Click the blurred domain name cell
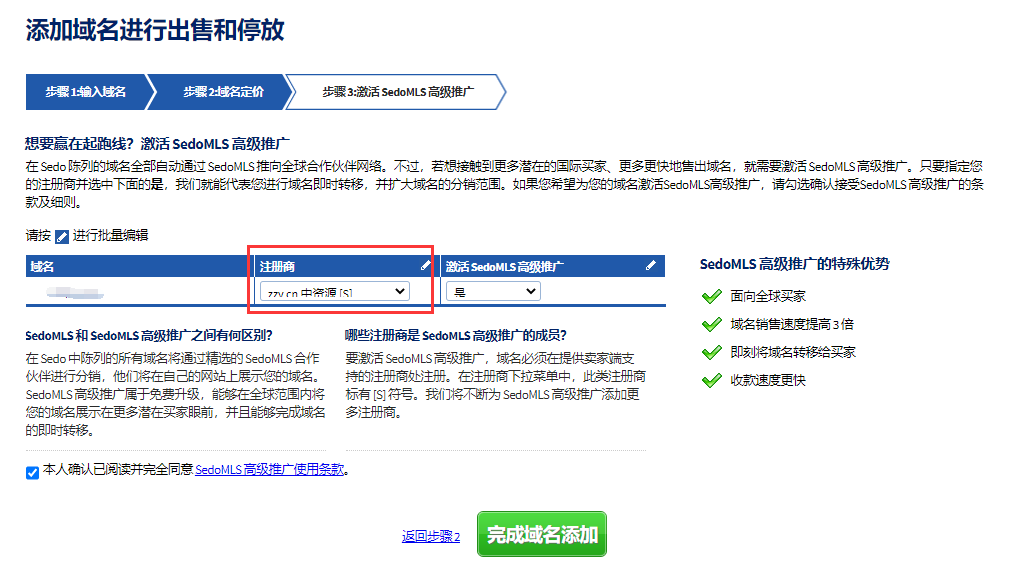 tap(75, 293)
